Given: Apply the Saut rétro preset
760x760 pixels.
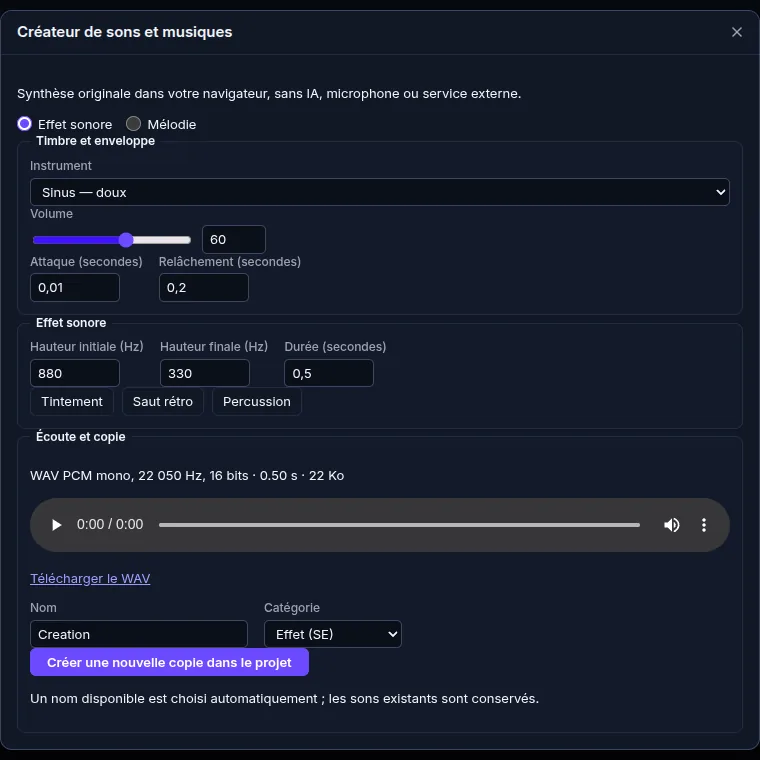Looking at the screenshot, I should coord(163,401).
